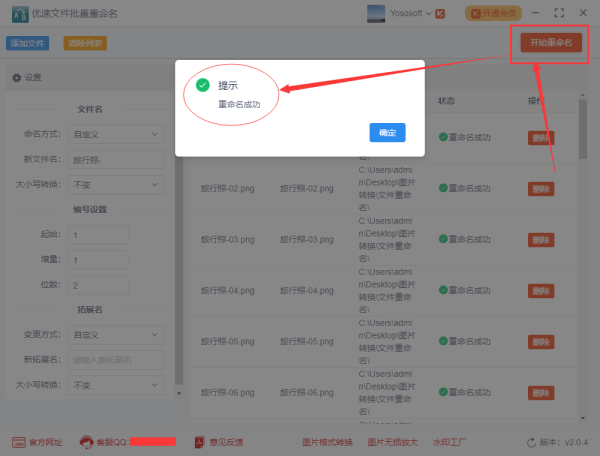Click the fullscreen window icon
This screenshot has height=456, width=600.
(559, 13)
